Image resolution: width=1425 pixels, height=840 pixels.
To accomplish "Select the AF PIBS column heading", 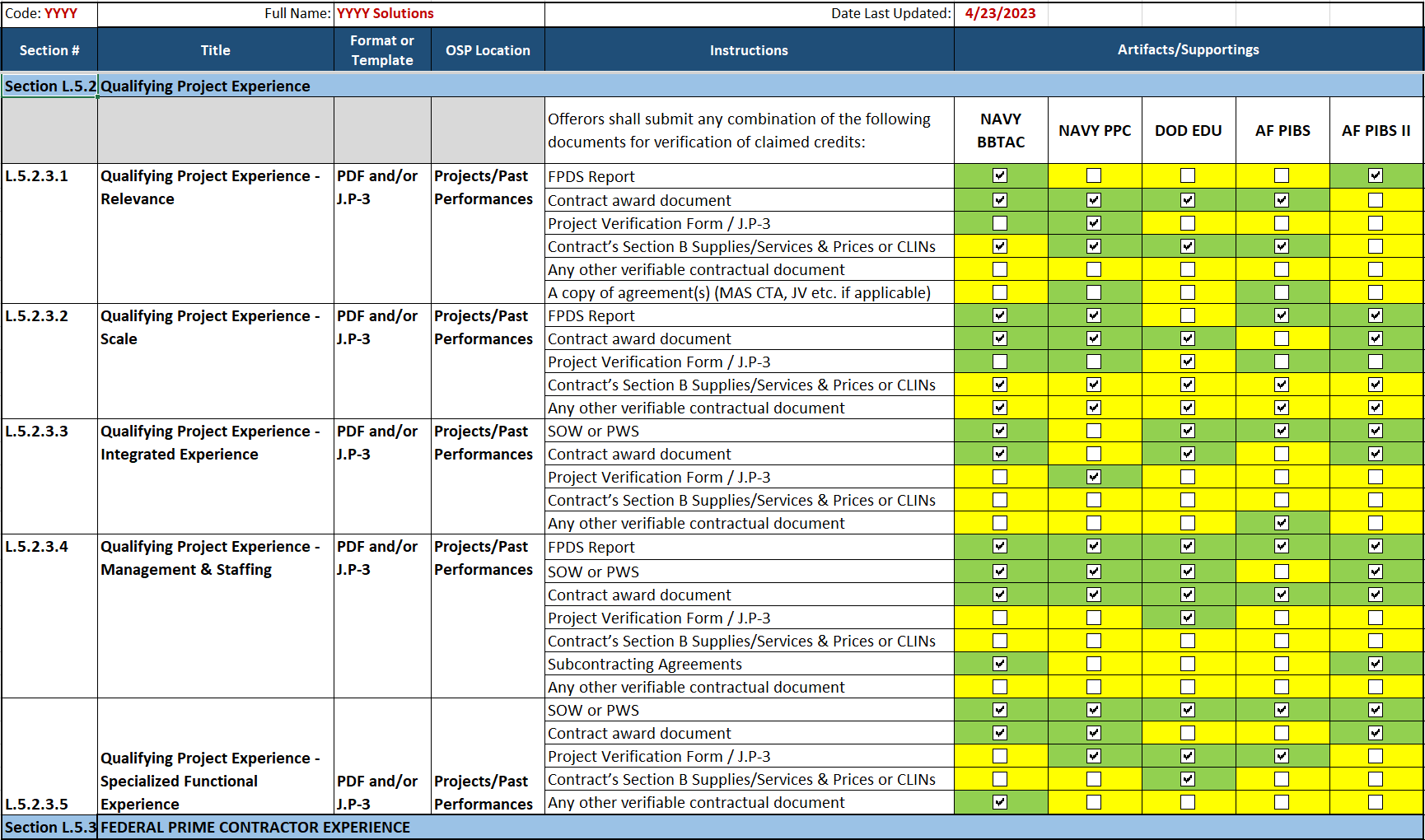I will point(1282,130).
